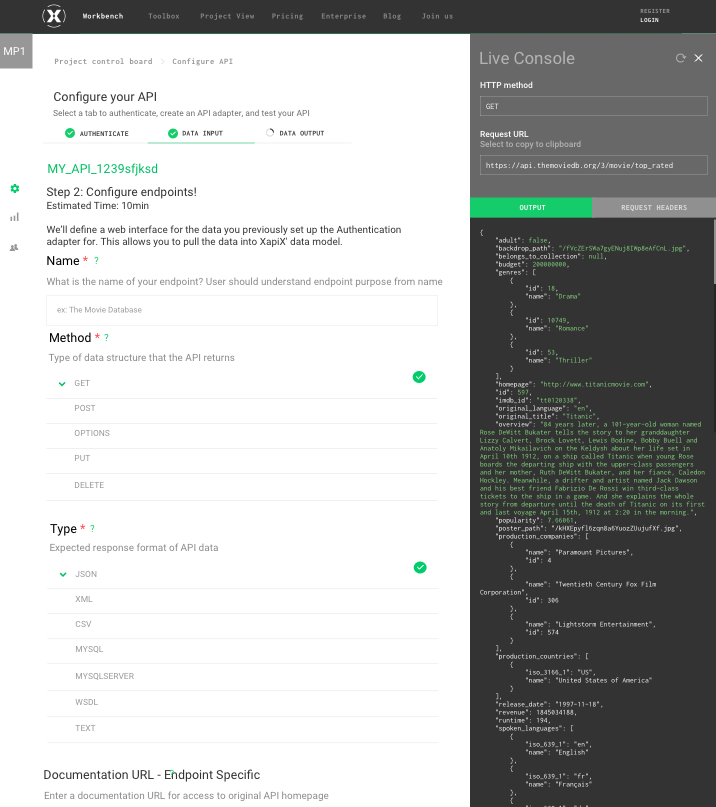The width and height of the screenshot is (716, 807).
Task: Click the Register link
Action: click(655, 11)
